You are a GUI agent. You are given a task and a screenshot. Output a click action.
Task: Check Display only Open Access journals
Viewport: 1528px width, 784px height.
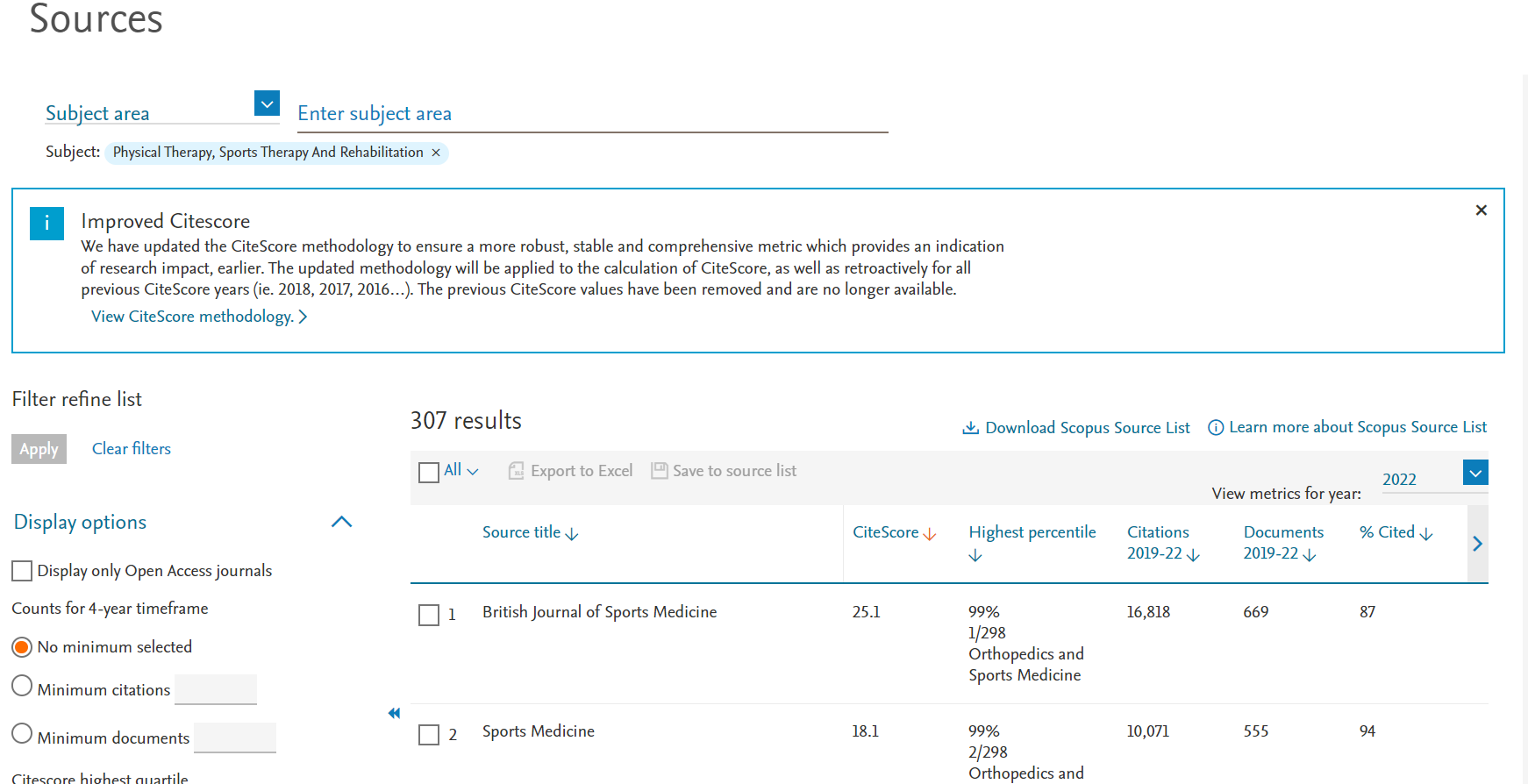click(x=22, y=571)
